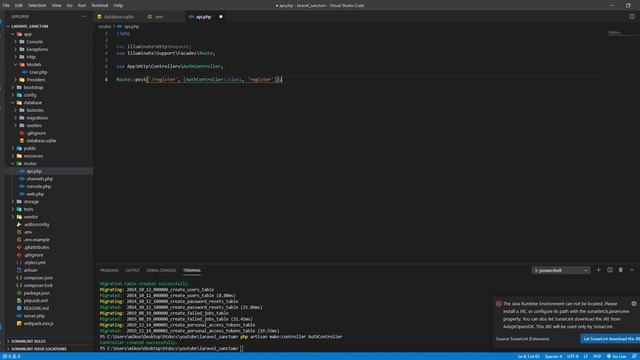Open the File menu
Viewport: 640px width, 360px height.
coord(6,5)
